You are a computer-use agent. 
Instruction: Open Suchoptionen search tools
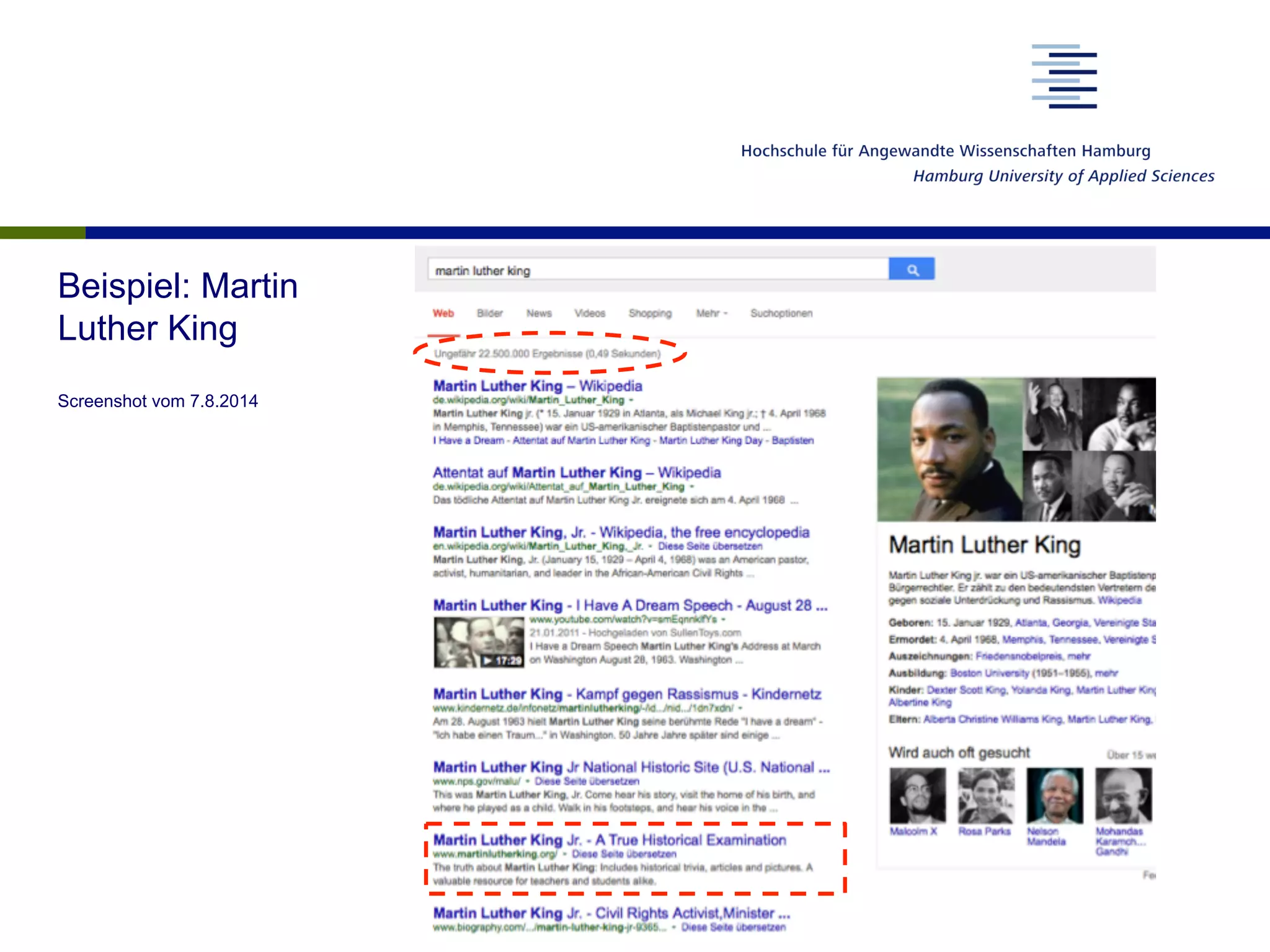coord(781,314)
